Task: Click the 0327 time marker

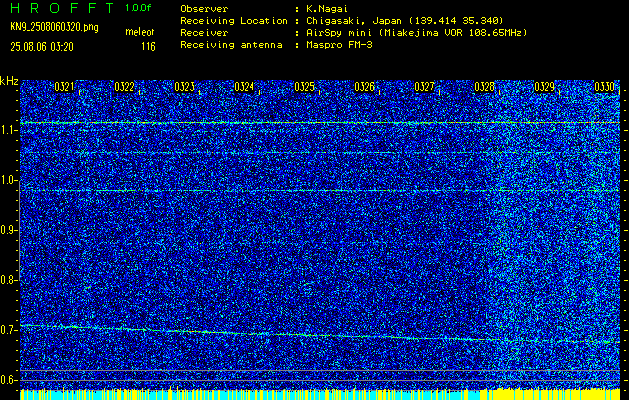Action: (x=424, y=87)
